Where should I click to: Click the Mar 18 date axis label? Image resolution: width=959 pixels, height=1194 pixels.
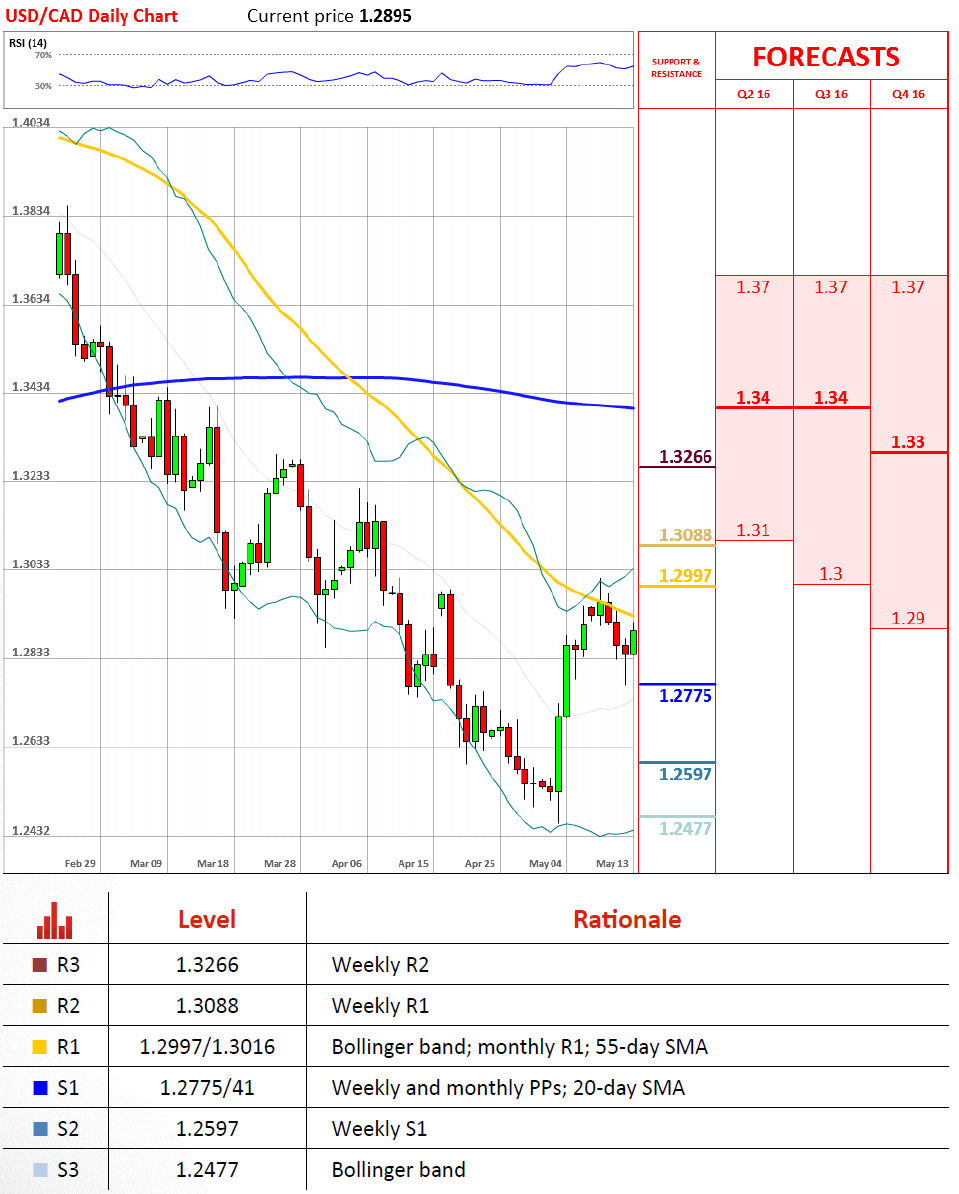tap(213, 864)
